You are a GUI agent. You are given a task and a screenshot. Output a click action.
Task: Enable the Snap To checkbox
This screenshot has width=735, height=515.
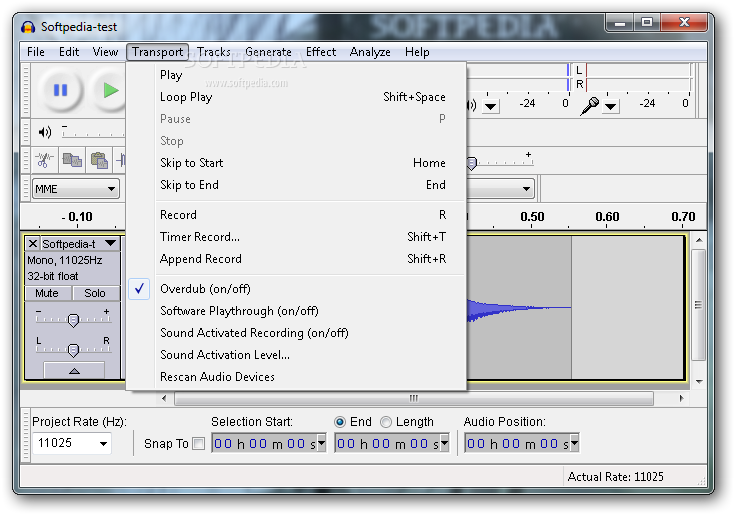coord(199,443)
